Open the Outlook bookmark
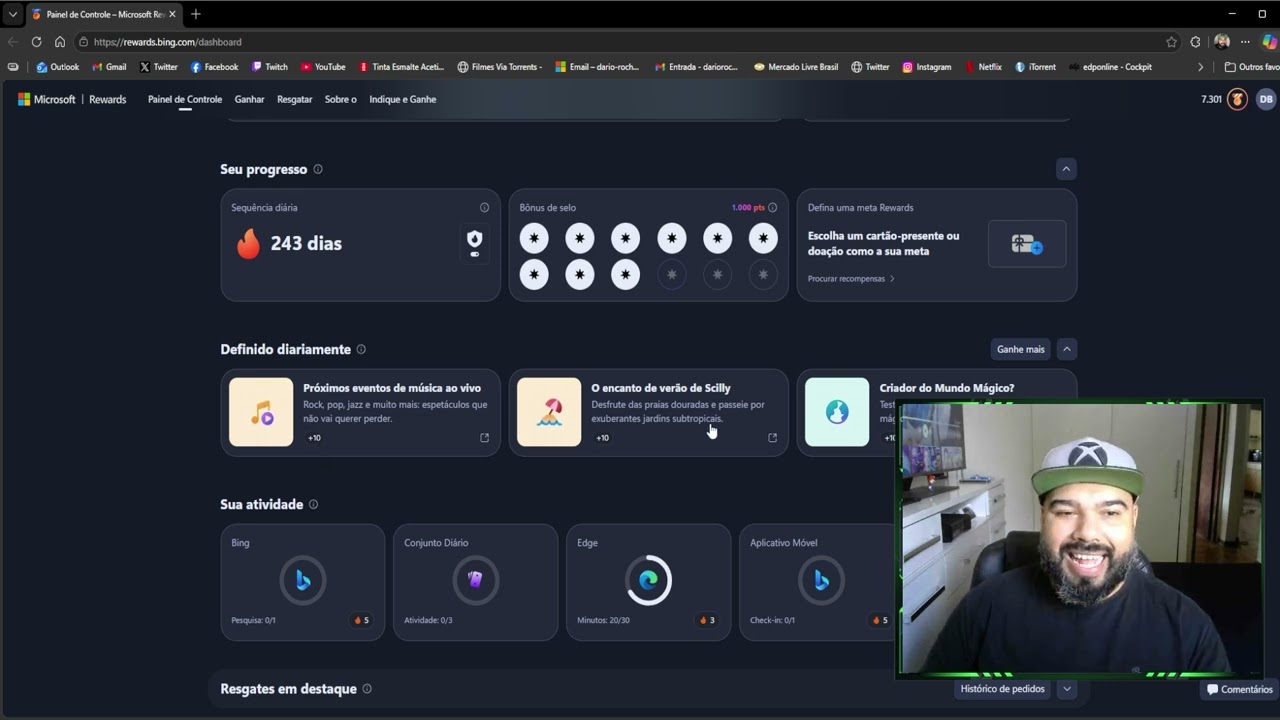1280x720 pixels. click(58, 67)
